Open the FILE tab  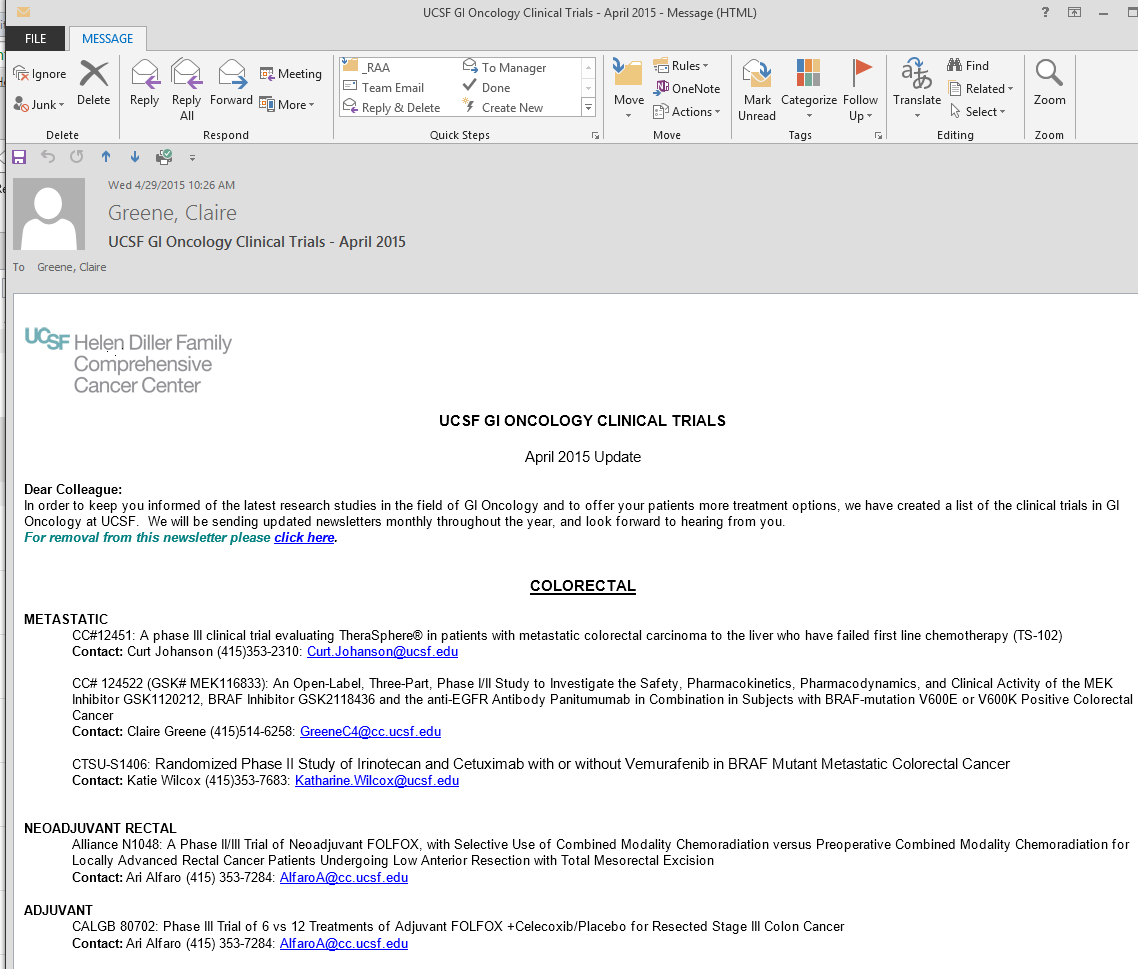(36, 38)
